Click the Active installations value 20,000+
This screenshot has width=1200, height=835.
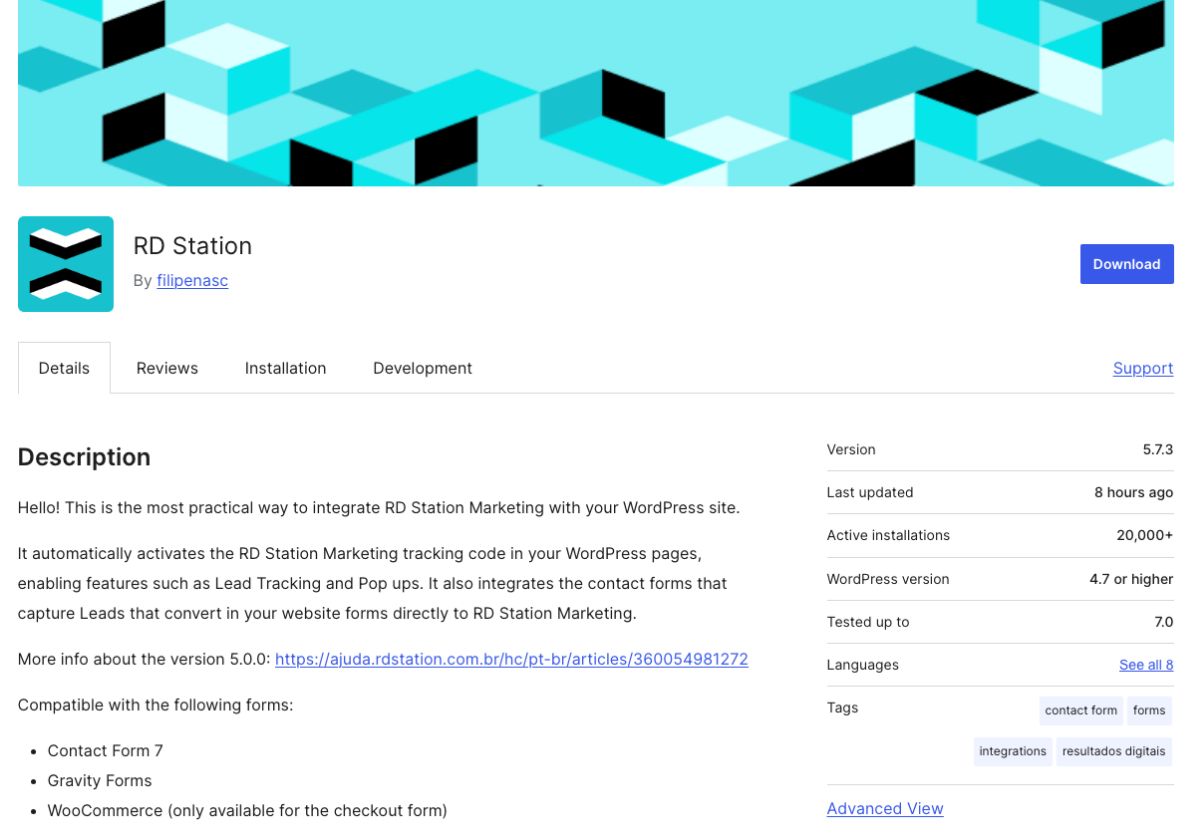1145,536
